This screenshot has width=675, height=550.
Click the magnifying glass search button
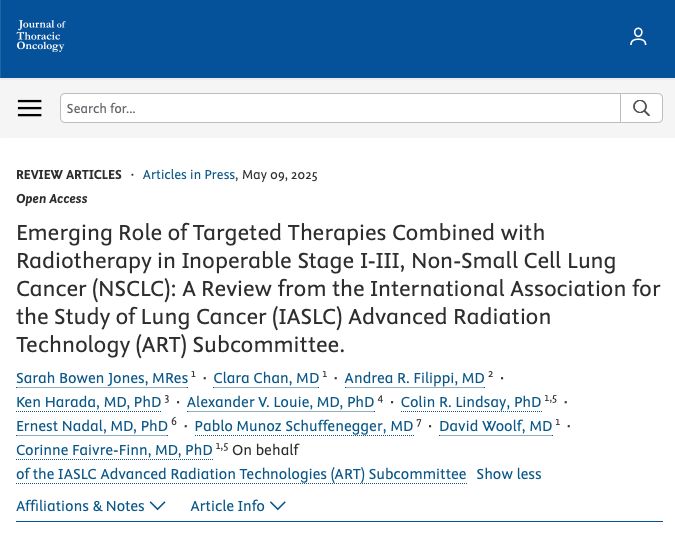pyautogui.click(x=641, y=108)
